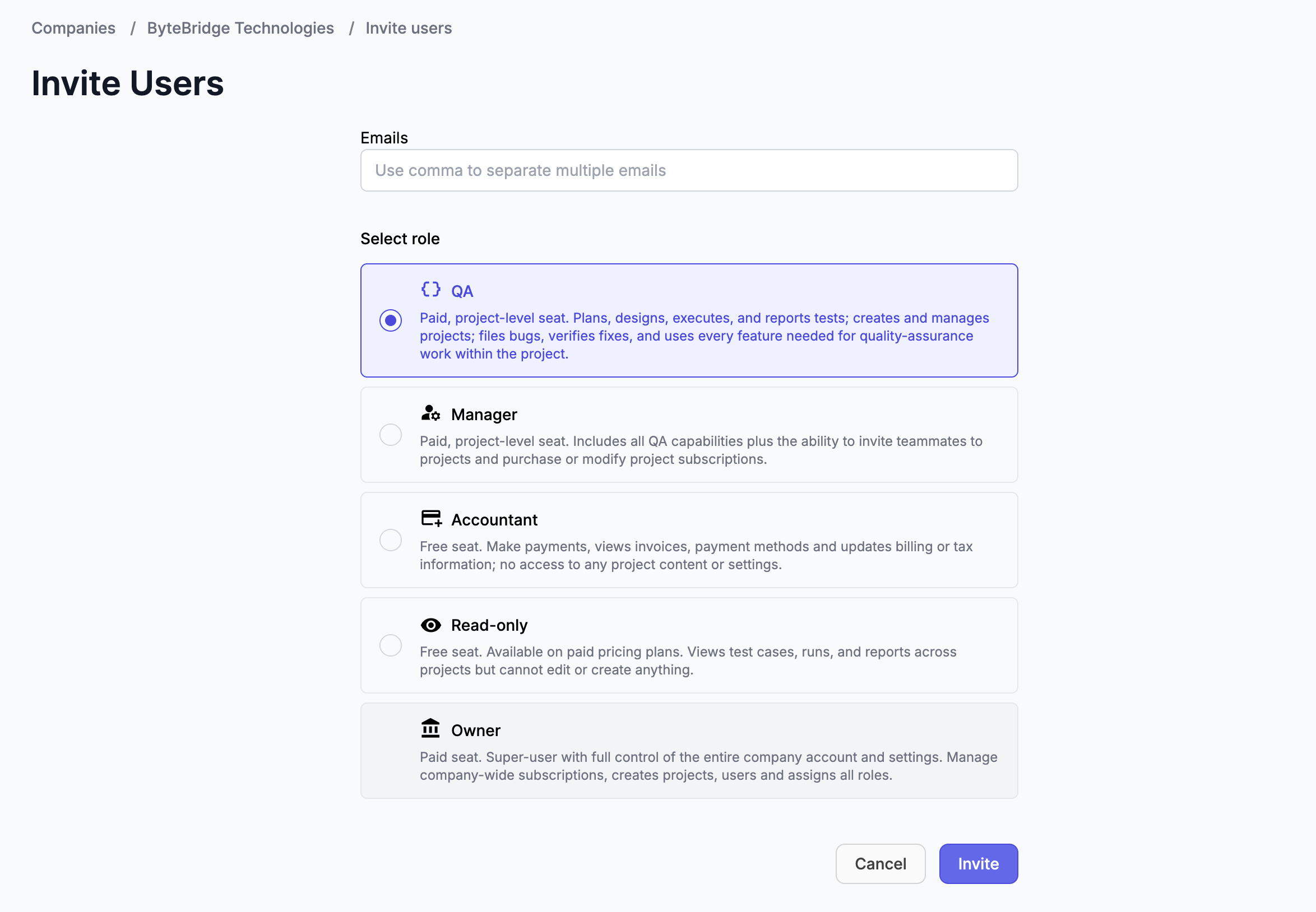1316x912 pixels.
Task: Click the 'Invite Users' page heading
Action: [127, 83]
